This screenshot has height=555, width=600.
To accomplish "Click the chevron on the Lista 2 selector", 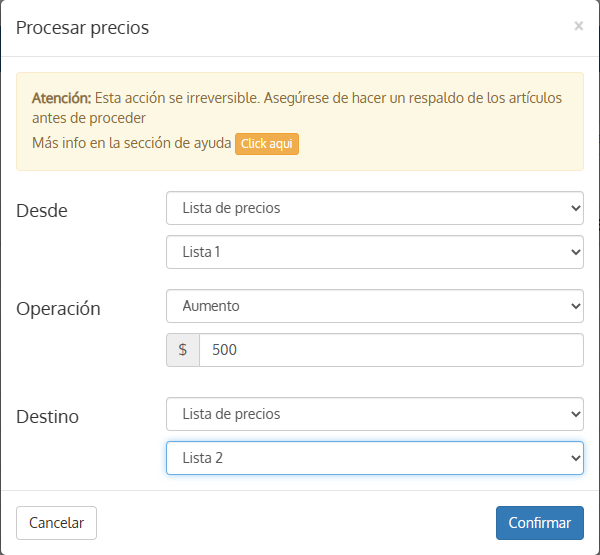I will [575, 458].
